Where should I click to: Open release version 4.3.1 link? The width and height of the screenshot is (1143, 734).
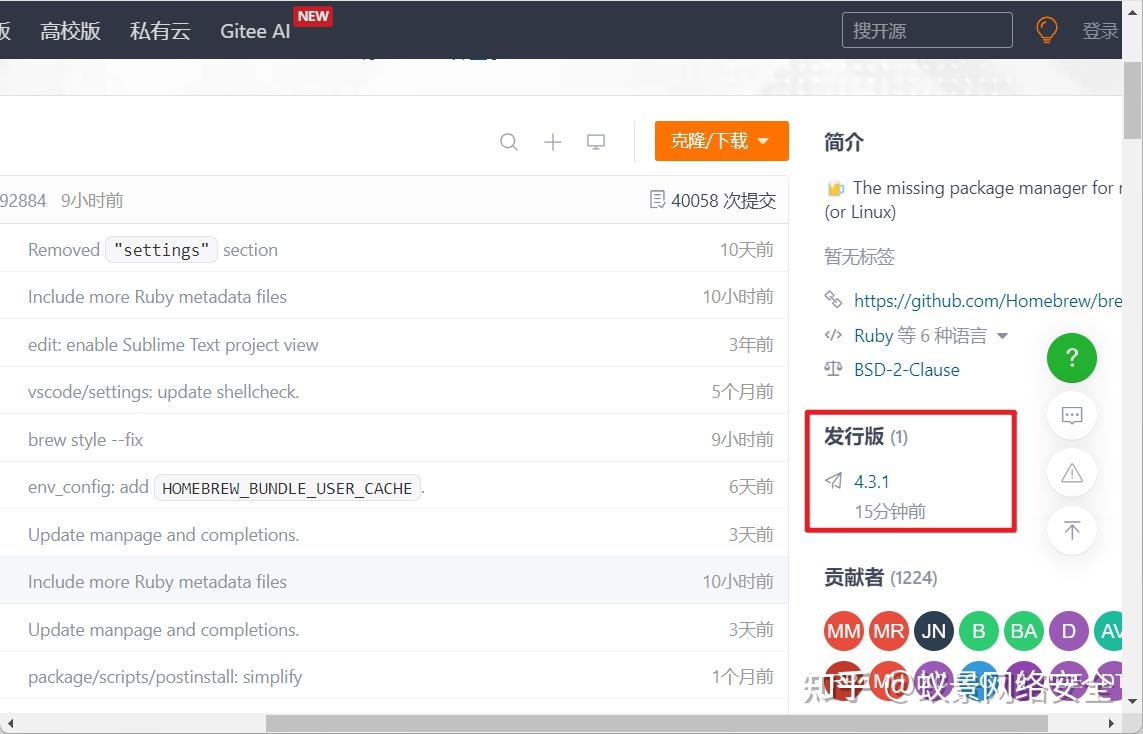click(871, 482)
